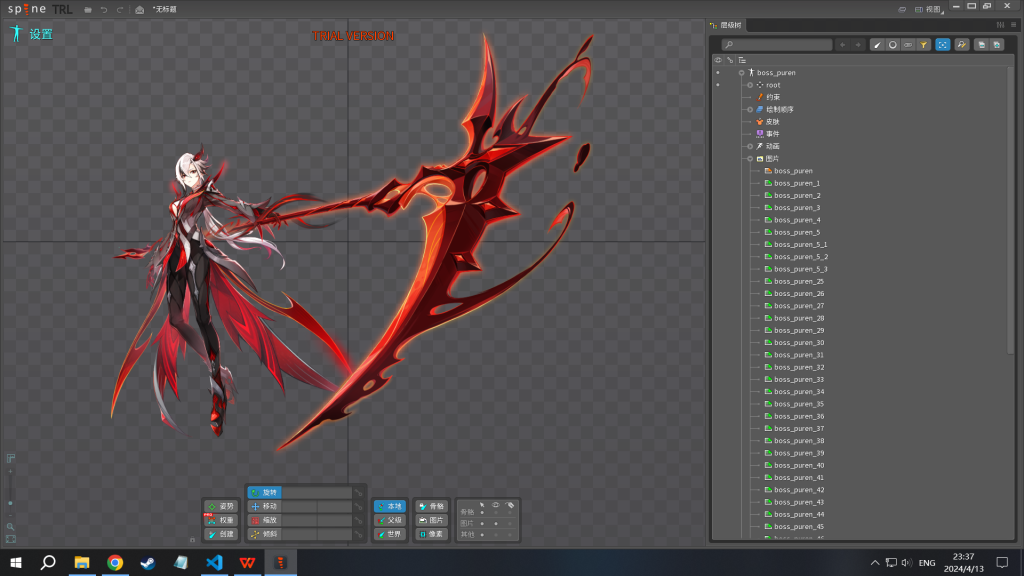The width and height of the screenshot is (1024, 576).
Task: Expand the root bone node
Action: [750, 85]
